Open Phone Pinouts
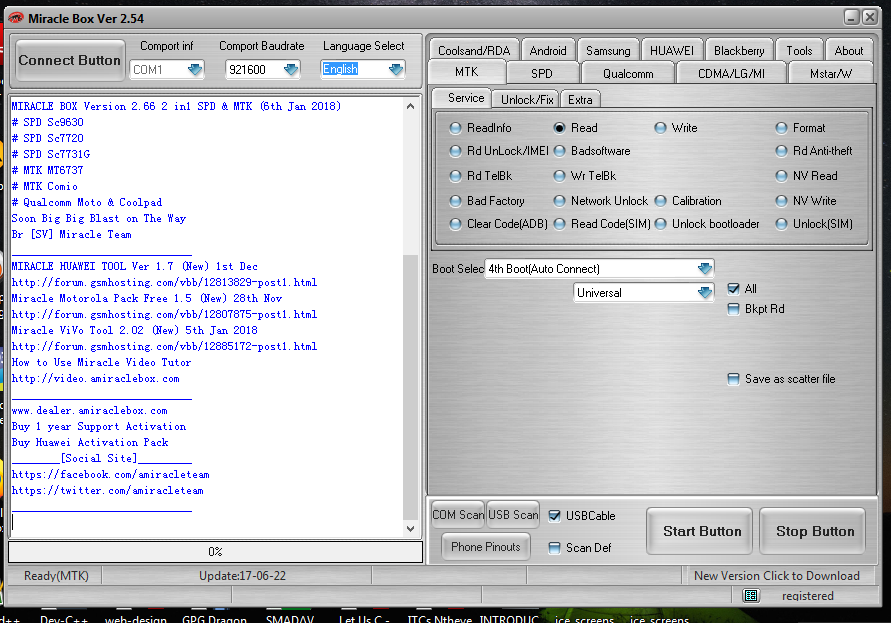 (486, 546)
